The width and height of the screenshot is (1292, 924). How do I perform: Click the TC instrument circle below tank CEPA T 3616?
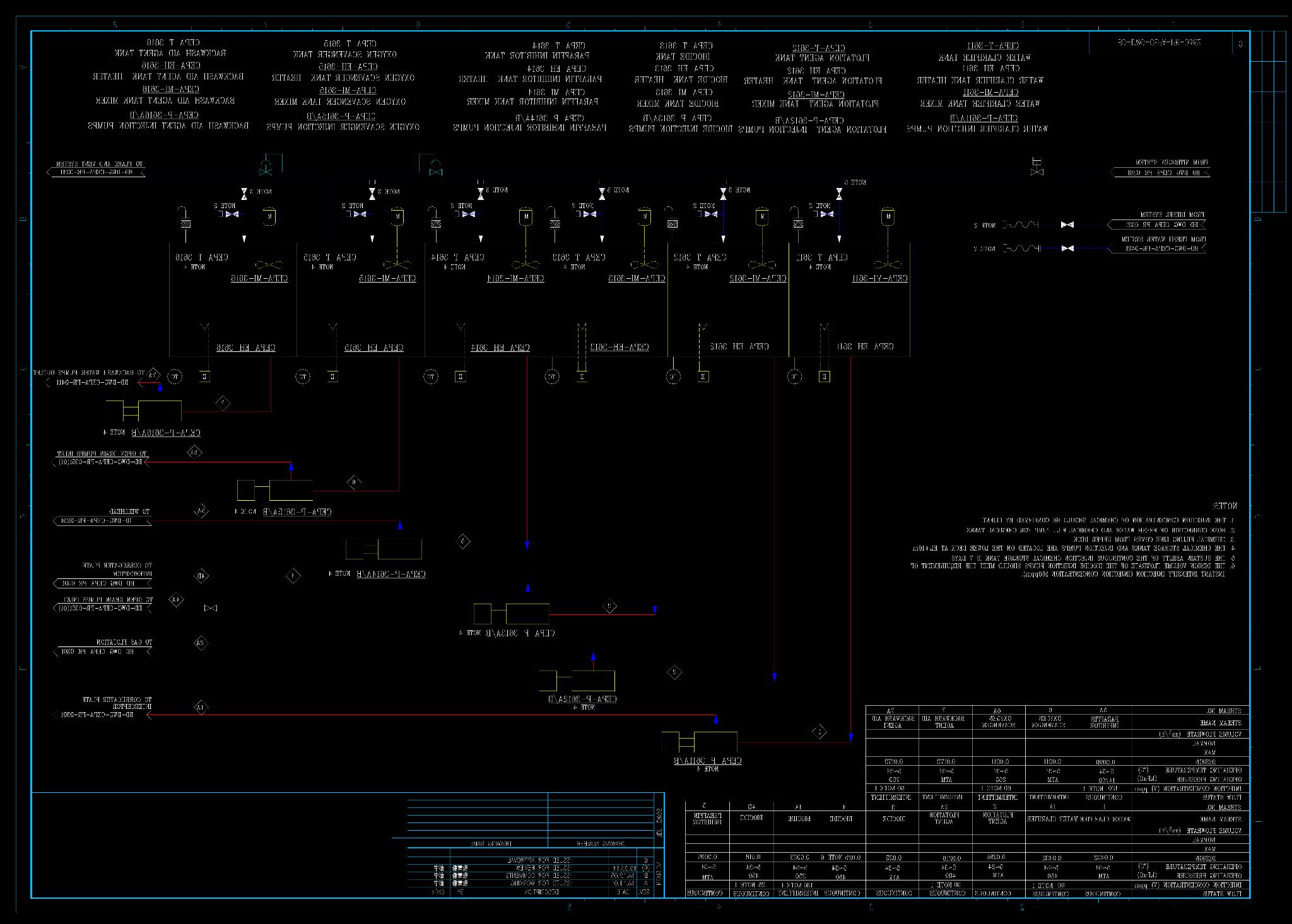tap(175, 377)
